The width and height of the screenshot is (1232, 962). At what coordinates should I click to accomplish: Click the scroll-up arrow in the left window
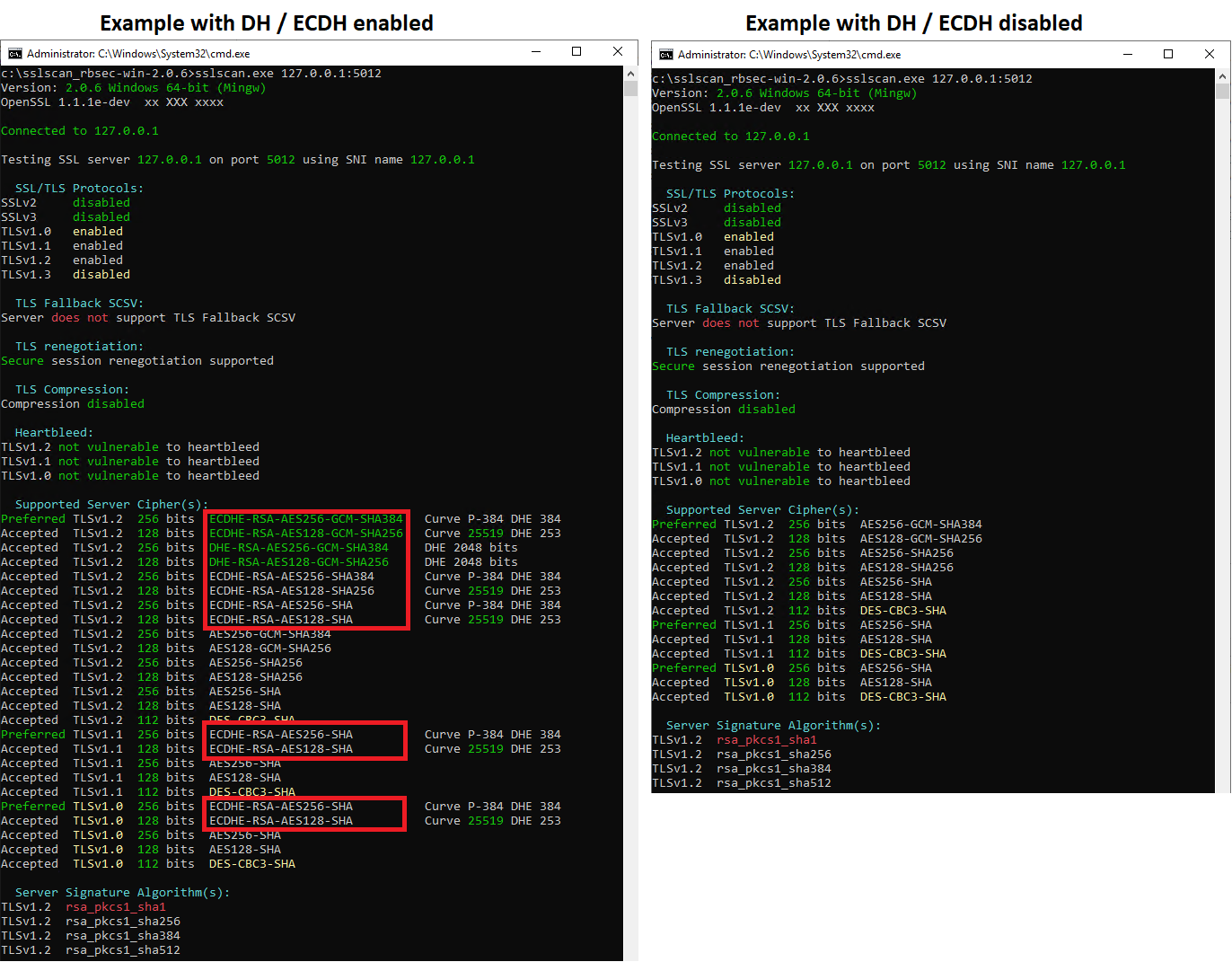click(630, 74)
